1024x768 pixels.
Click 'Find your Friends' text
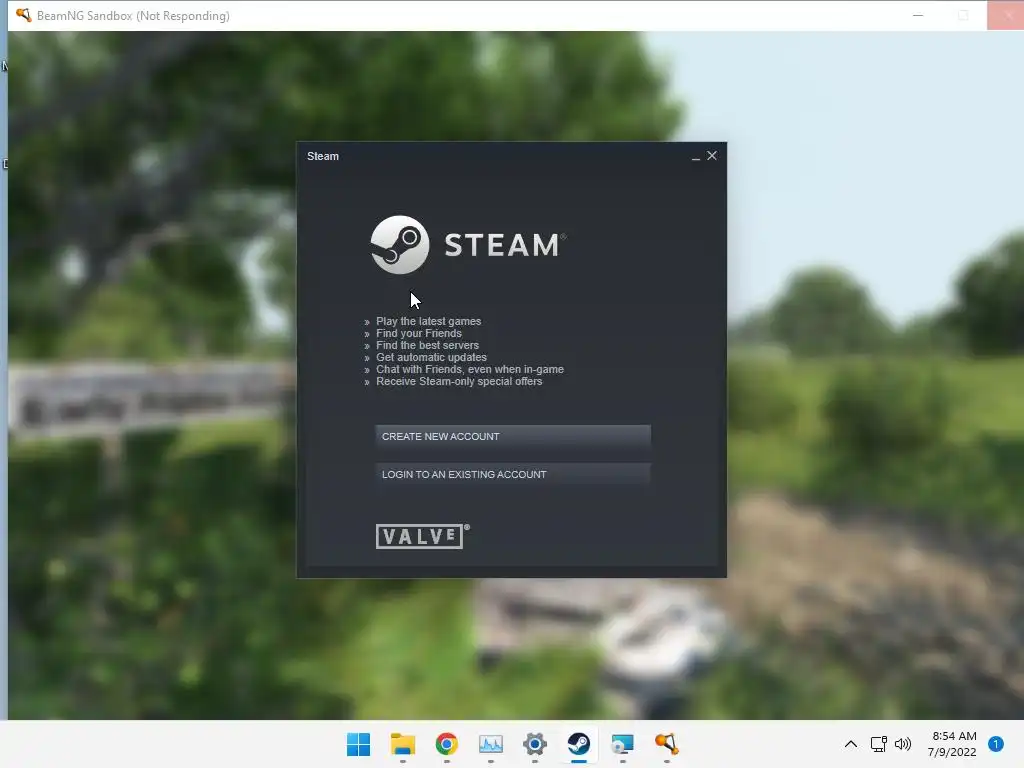(x=419, y=333)
